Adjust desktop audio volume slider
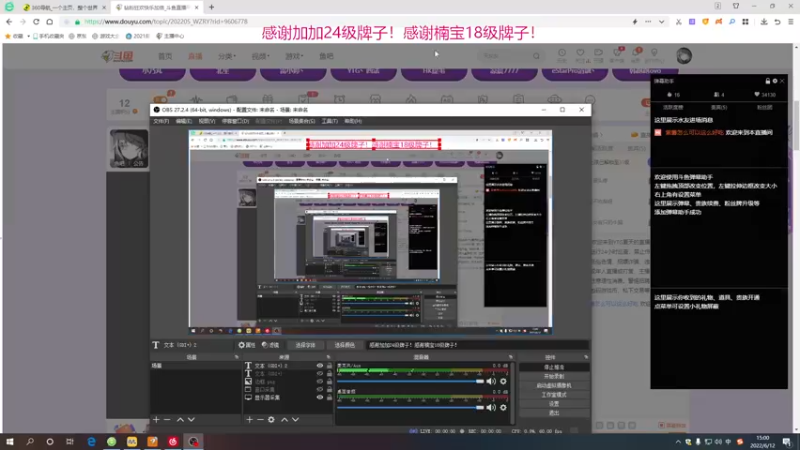The image size is (800, 450). tap(410, 407)
